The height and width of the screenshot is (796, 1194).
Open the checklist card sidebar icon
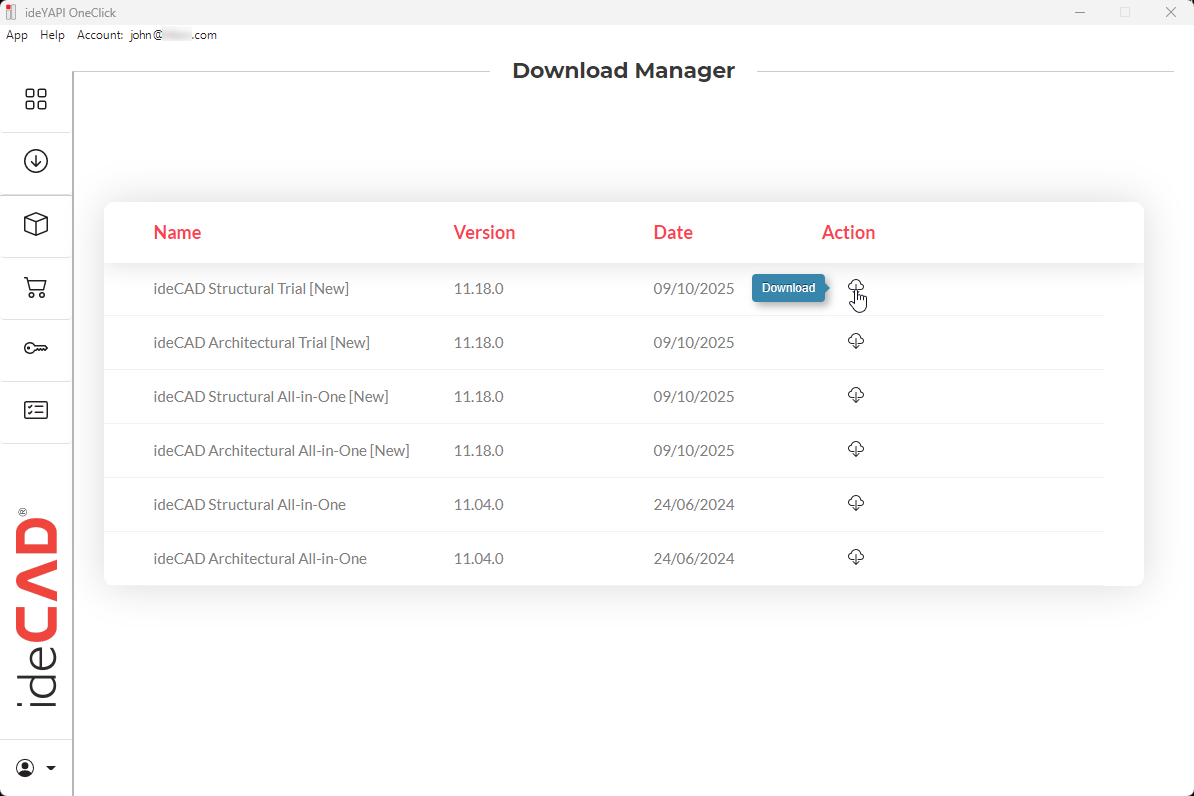[x=36, y=411]
